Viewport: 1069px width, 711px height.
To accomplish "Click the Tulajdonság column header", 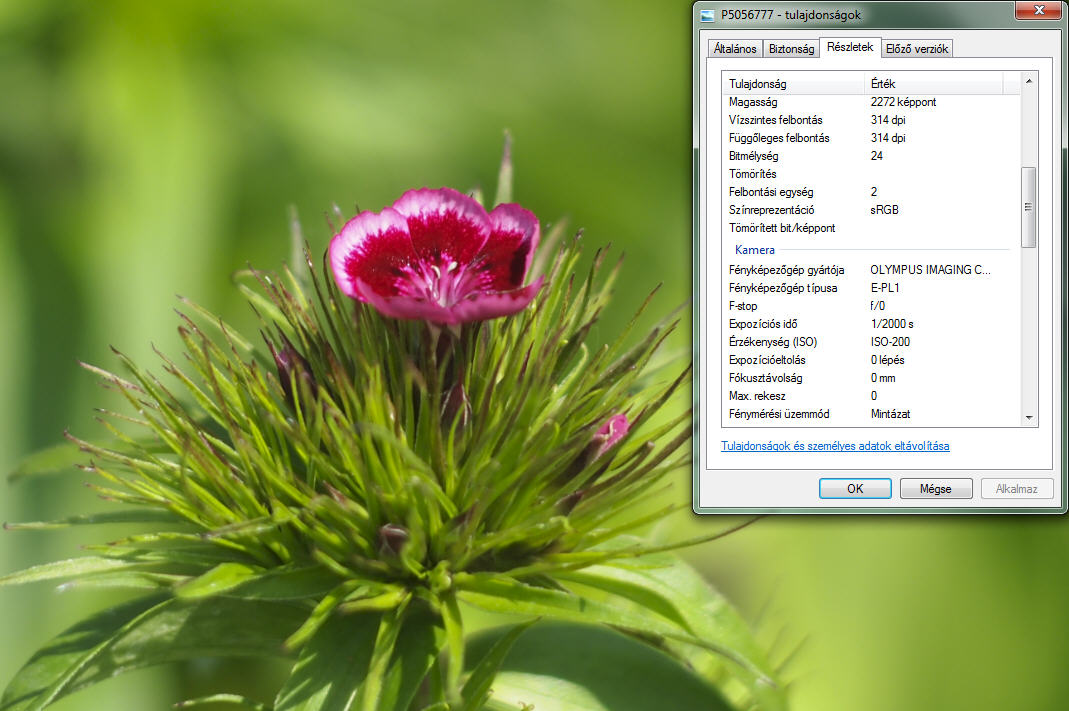I will click(794, 84).
